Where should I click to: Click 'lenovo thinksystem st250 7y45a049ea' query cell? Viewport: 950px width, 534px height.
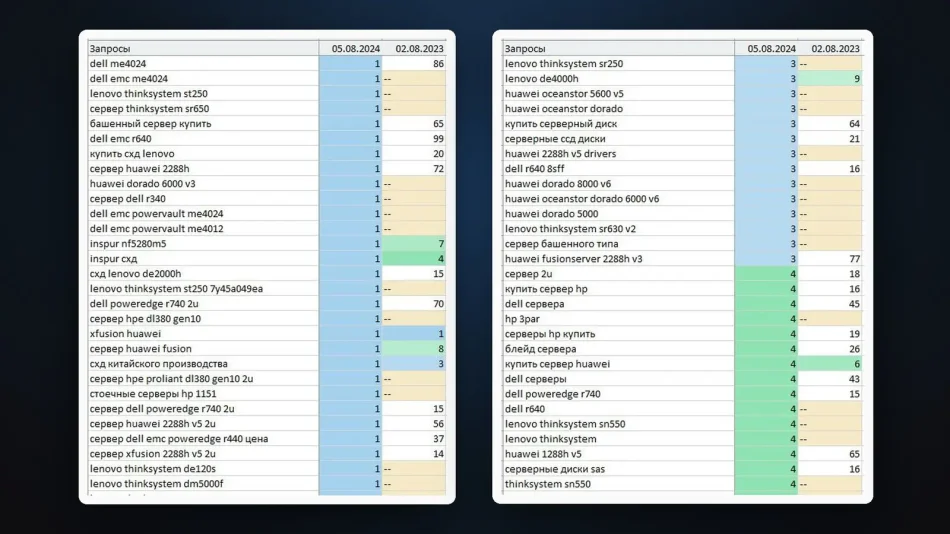[x=204, y=289]
